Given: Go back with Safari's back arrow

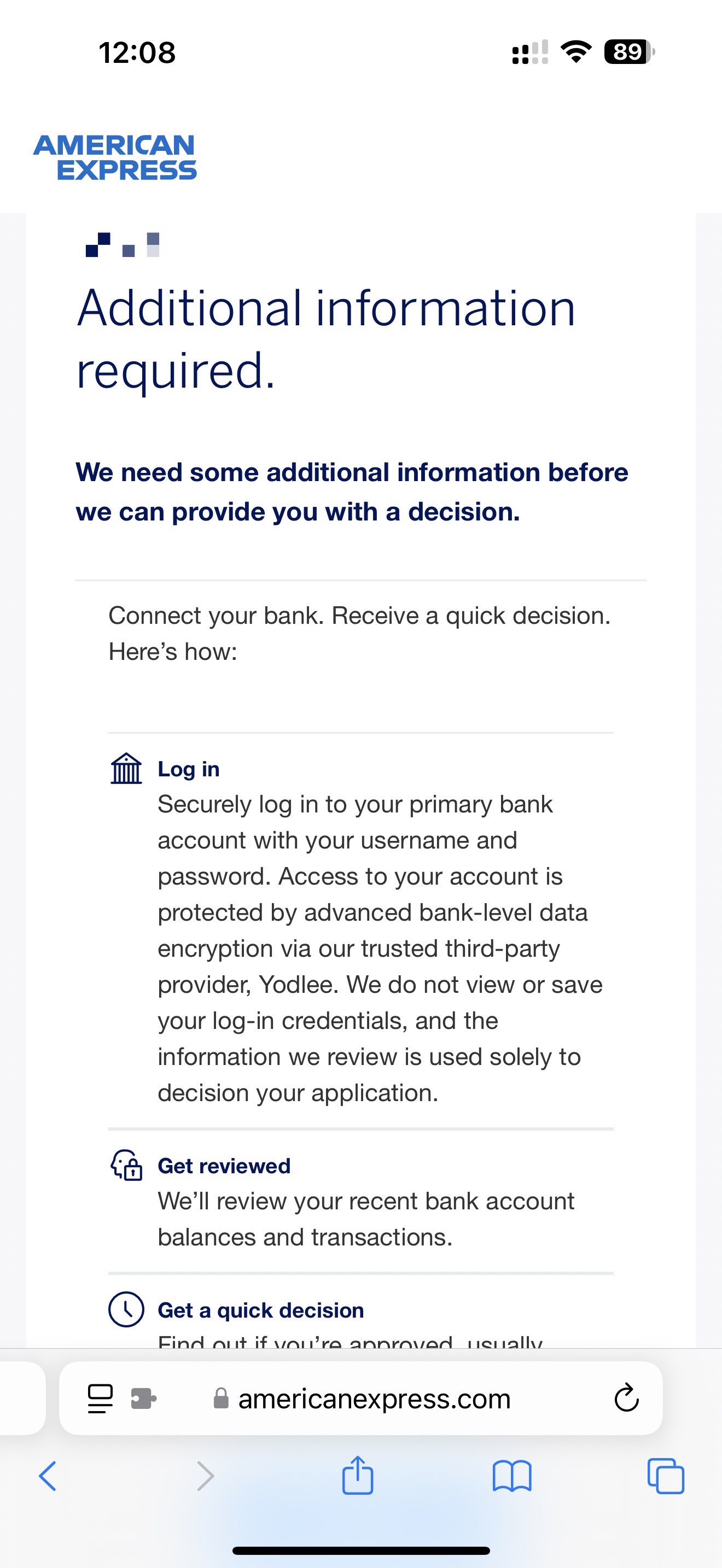Looking at the screenshot, I should point(48,1476).
